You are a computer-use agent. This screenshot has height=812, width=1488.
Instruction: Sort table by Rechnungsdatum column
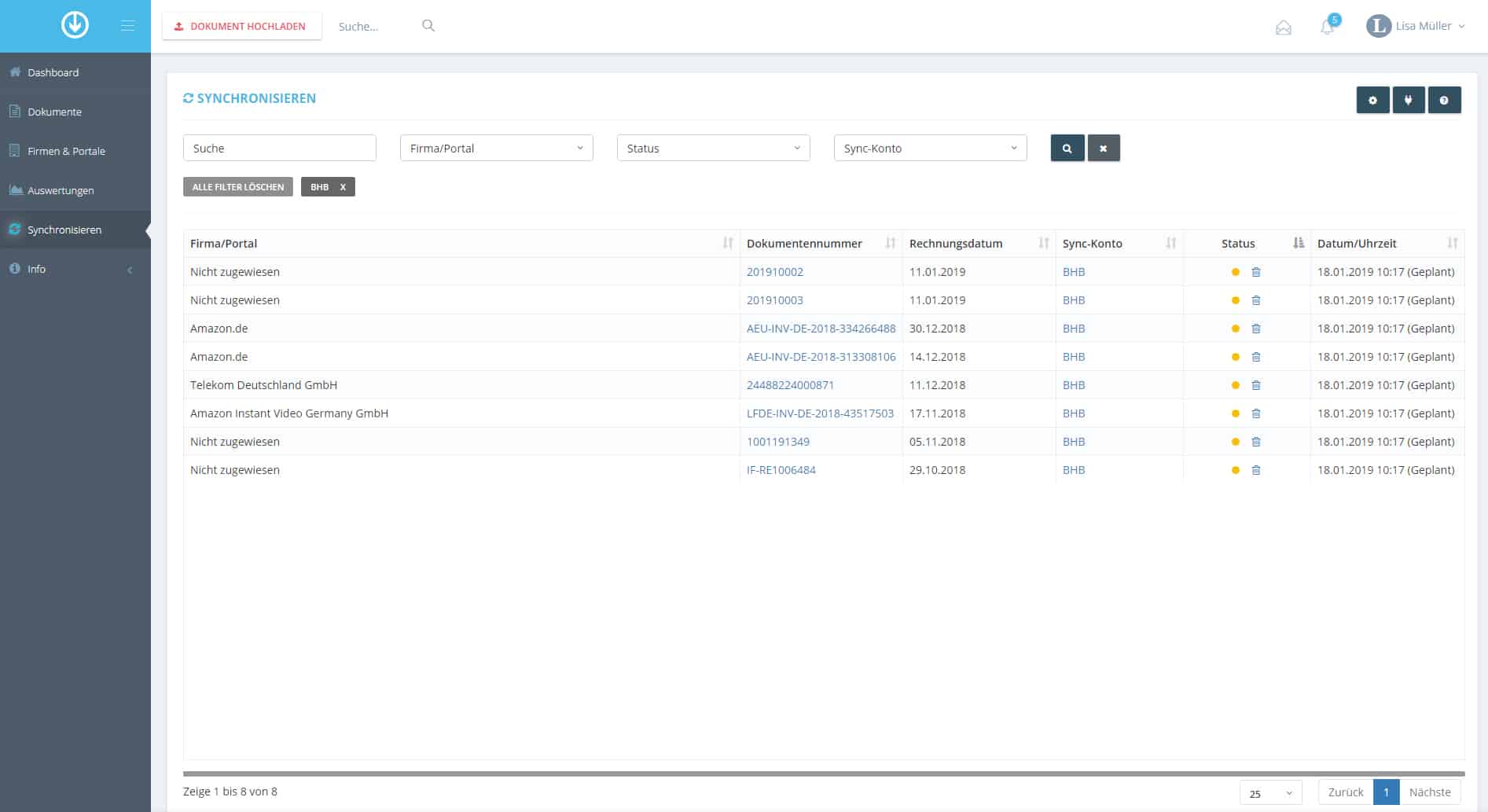tap(979, 244)
